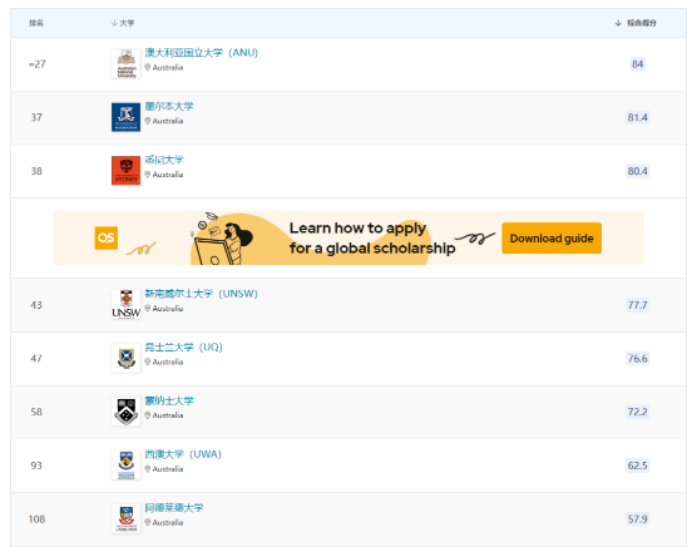Click the score 77.7
Viewport: 698px width, 553px height.
coord(637,305)
